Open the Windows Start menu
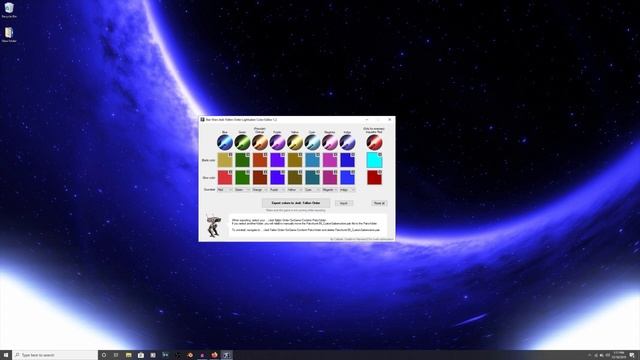 pyautogui.click(x=6, y=355)
